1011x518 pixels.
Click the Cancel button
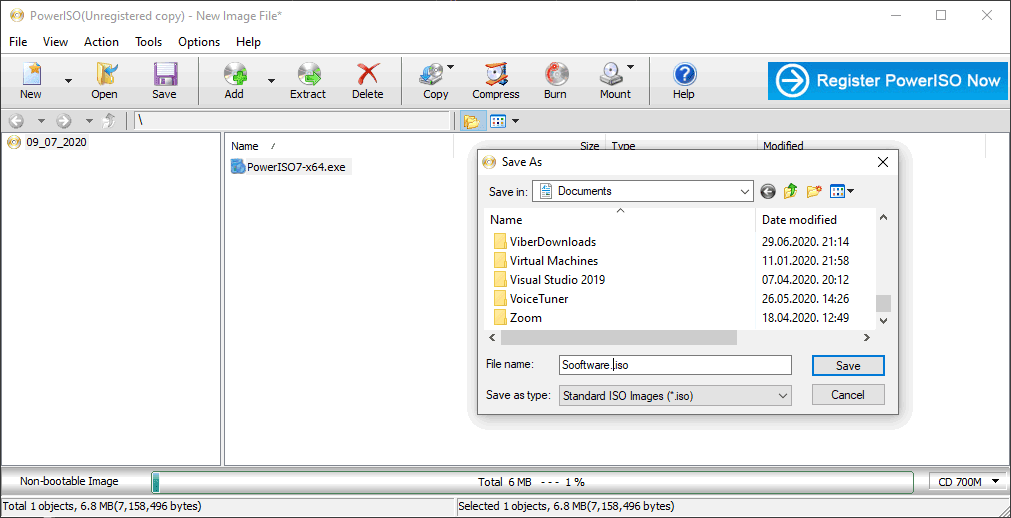tap(848, 395)
